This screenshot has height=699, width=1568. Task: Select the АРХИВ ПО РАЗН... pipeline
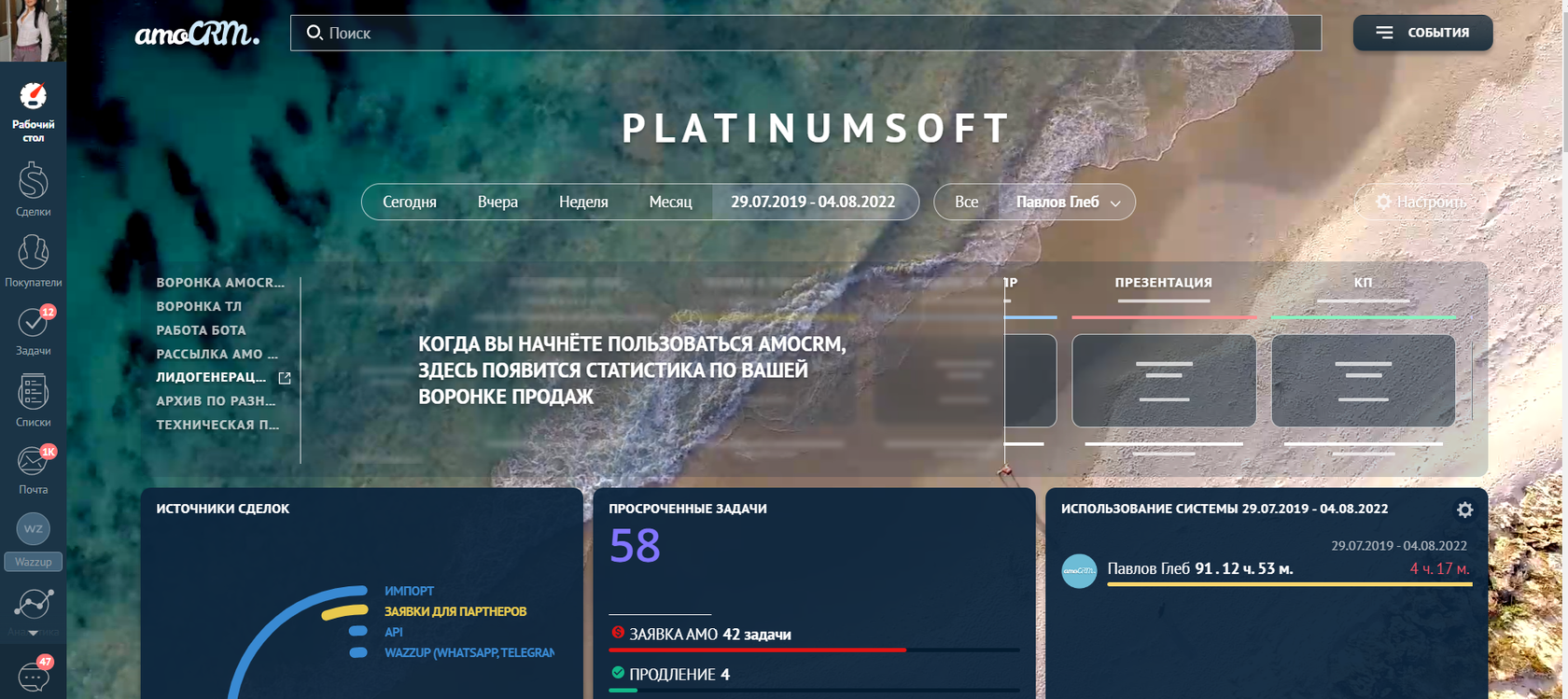[217, 401]
